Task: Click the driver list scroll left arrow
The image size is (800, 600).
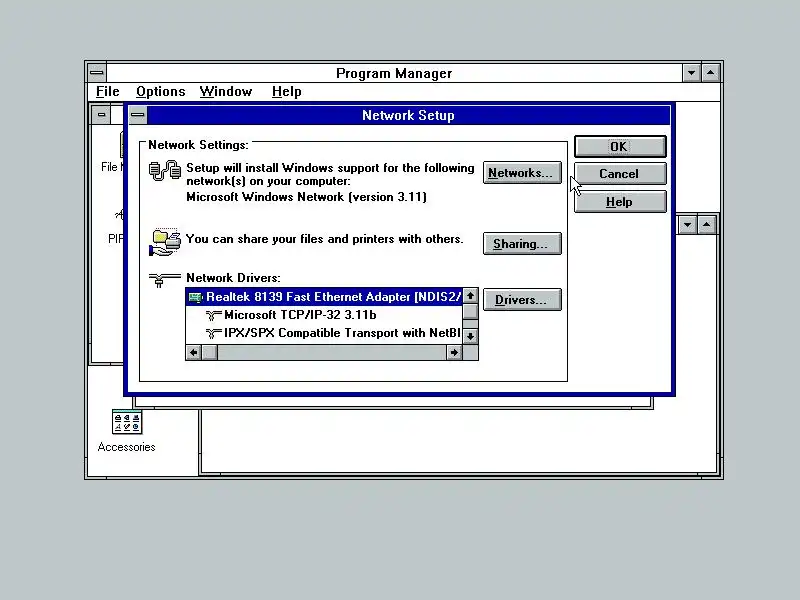Action: 194,353
